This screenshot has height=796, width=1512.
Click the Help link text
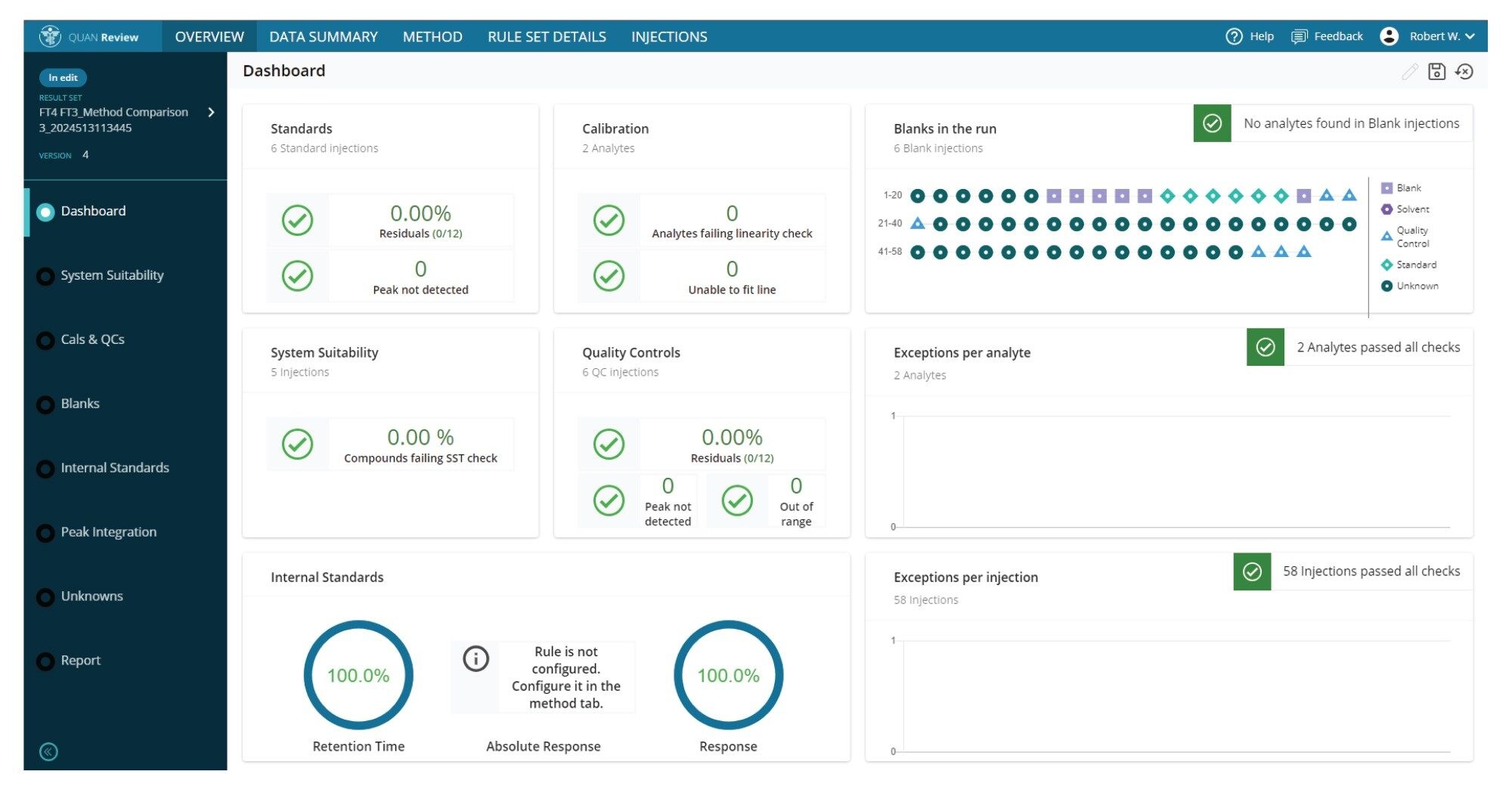tap(1262, 36)
